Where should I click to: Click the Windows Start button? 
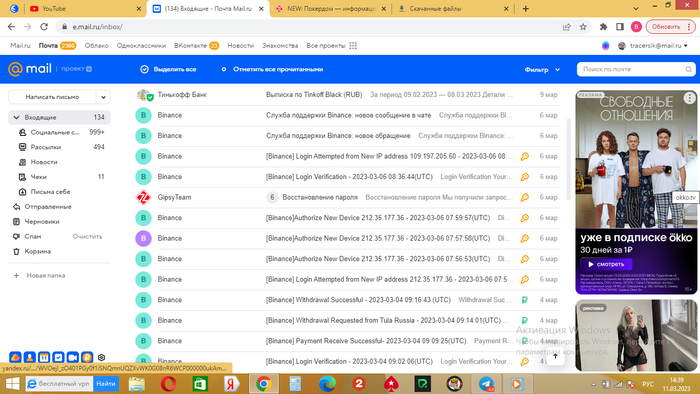[12, 384]
